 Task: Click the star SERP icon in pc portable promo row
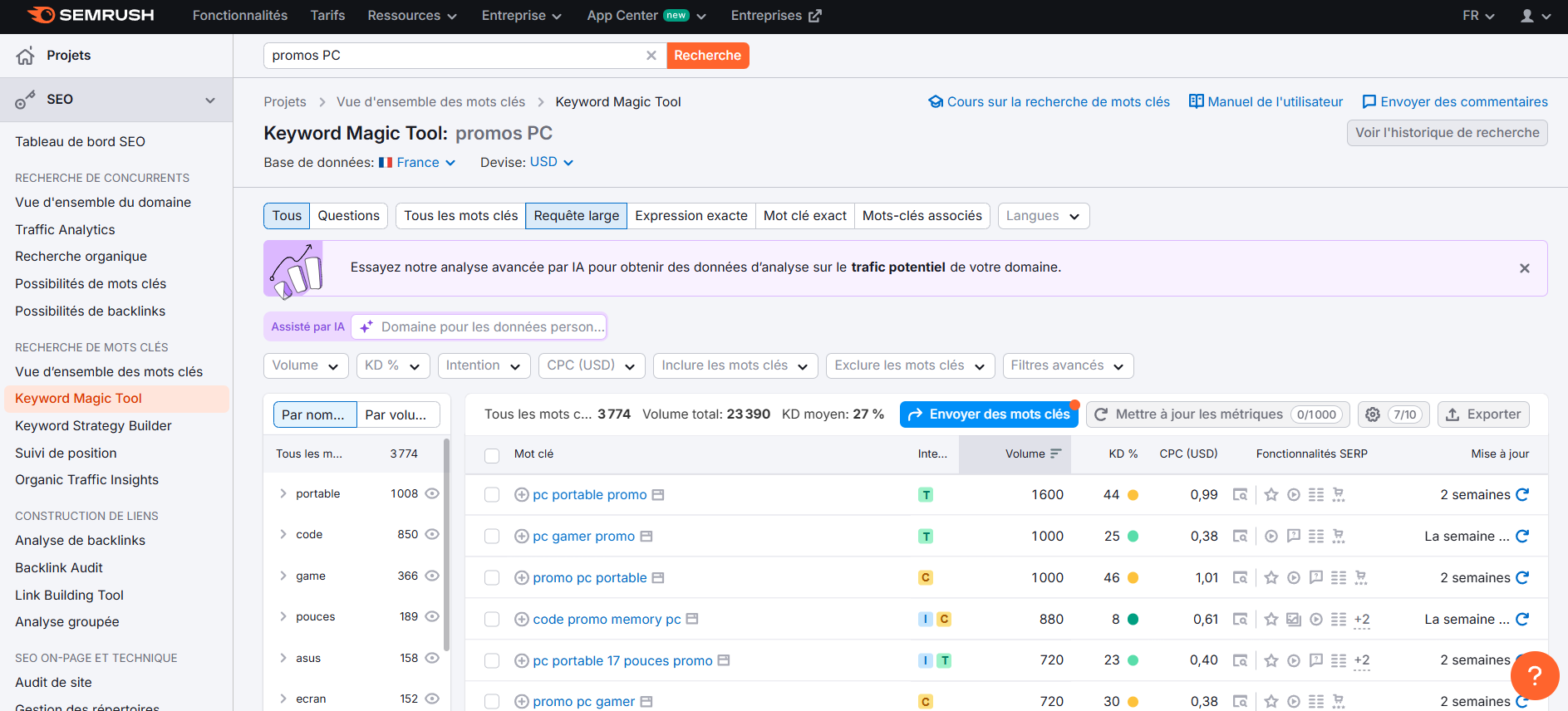point(1271,494)
